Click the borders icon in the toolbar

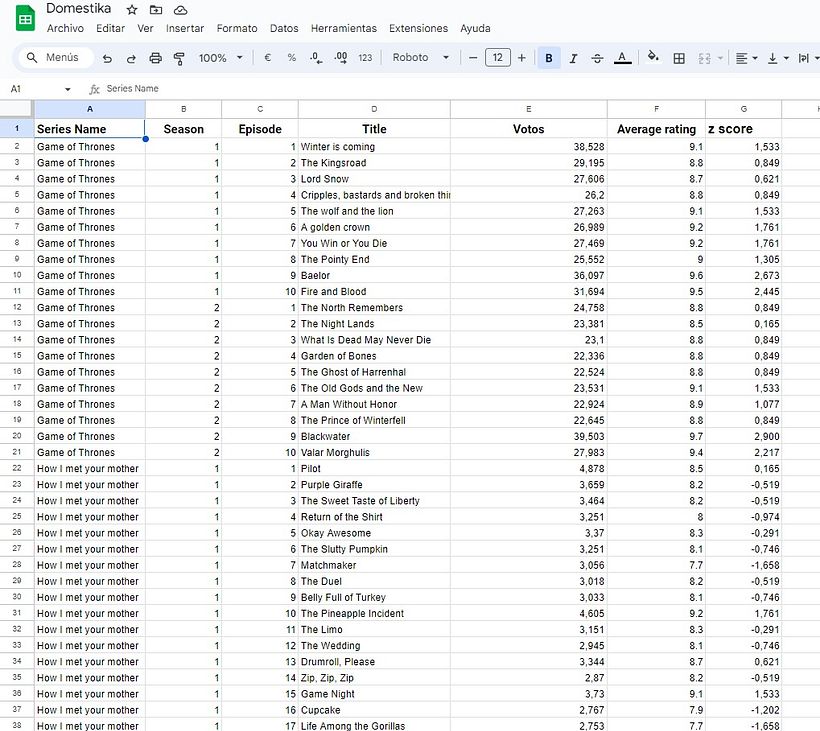point(678,58)
